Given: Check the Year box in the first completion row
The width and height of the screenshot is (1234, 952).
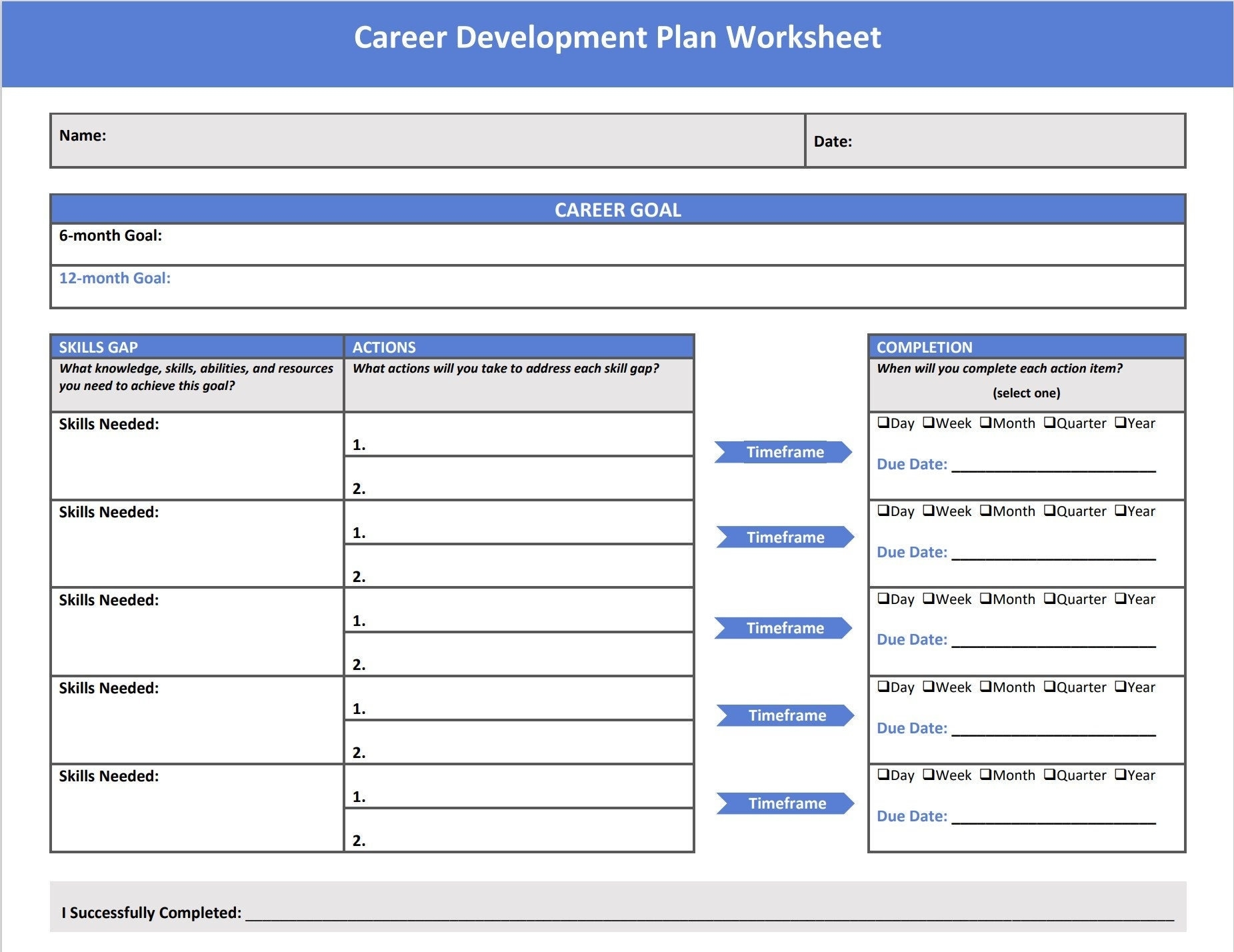Looking at the screenshot, I should point(1121,423).
